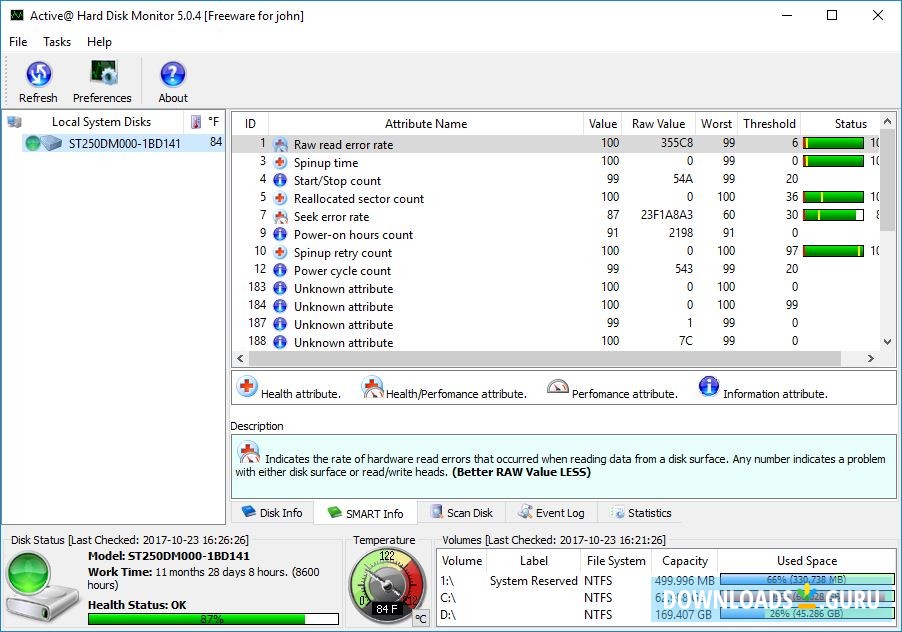902x632 pixels.
Task: Click the '499.996 MB' capacity cell
Action: (685, 581)
